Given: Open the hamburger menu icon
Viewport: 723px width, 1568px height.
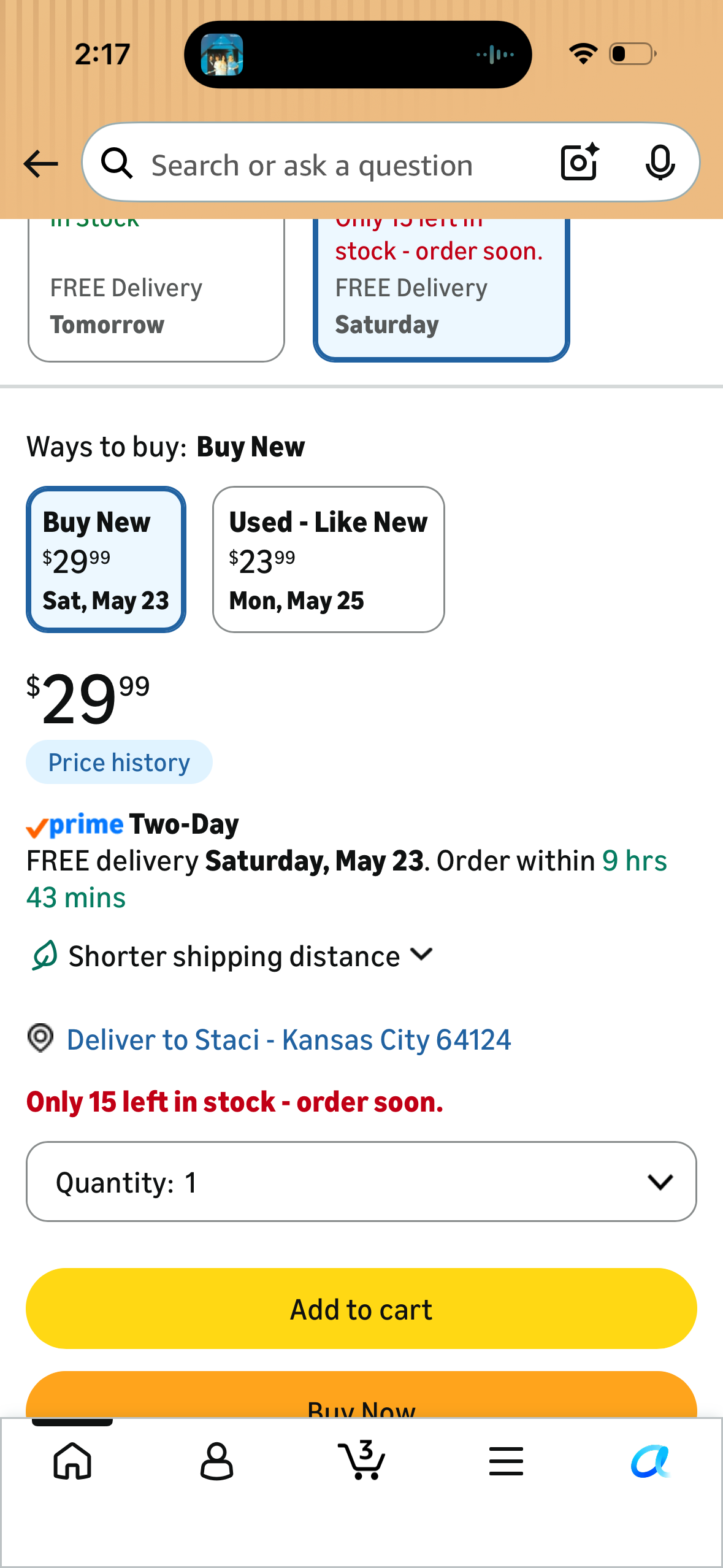Looking at the screenshot, I should pyautogui.click(x=506, y=1461).
